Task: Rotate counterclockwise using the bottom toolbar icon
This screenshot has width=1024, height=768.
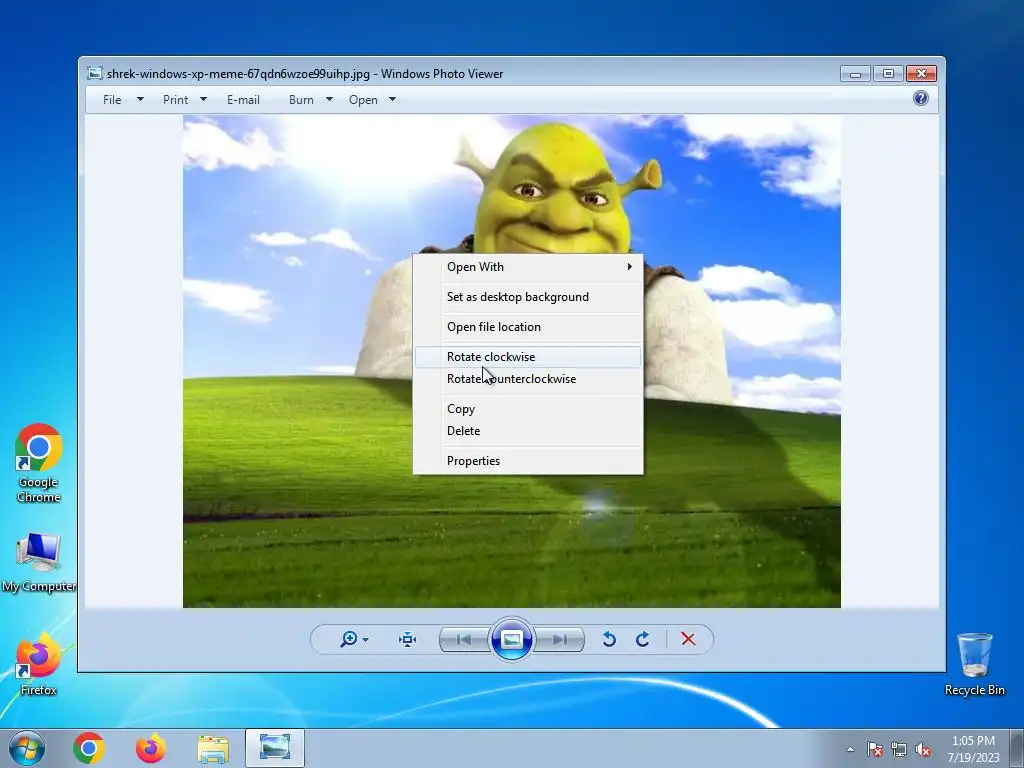Action: (x=609, y=639)
